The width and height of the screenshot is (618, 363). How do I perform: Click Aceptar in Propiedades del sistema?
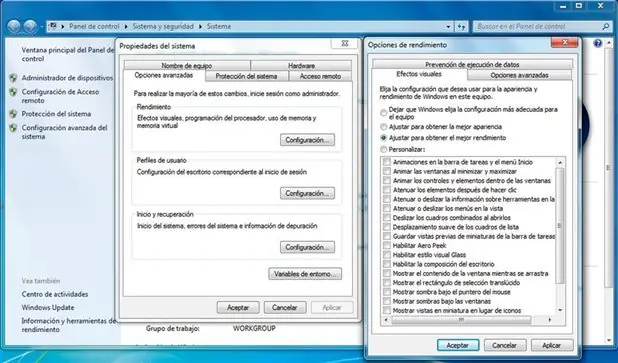(238, 308)
